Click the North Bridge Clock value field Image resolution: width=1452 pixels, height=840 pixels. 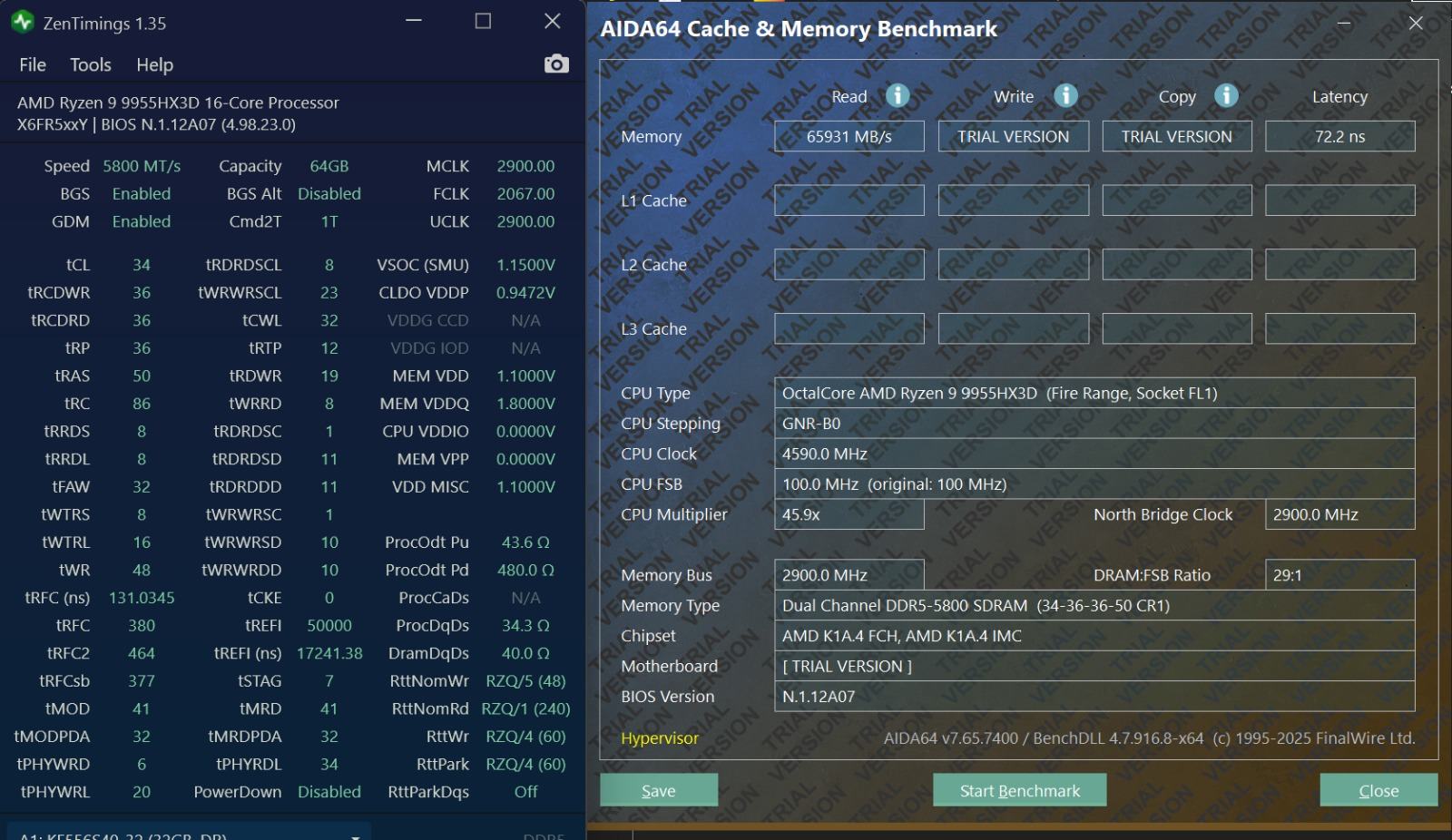(1340, 514)
